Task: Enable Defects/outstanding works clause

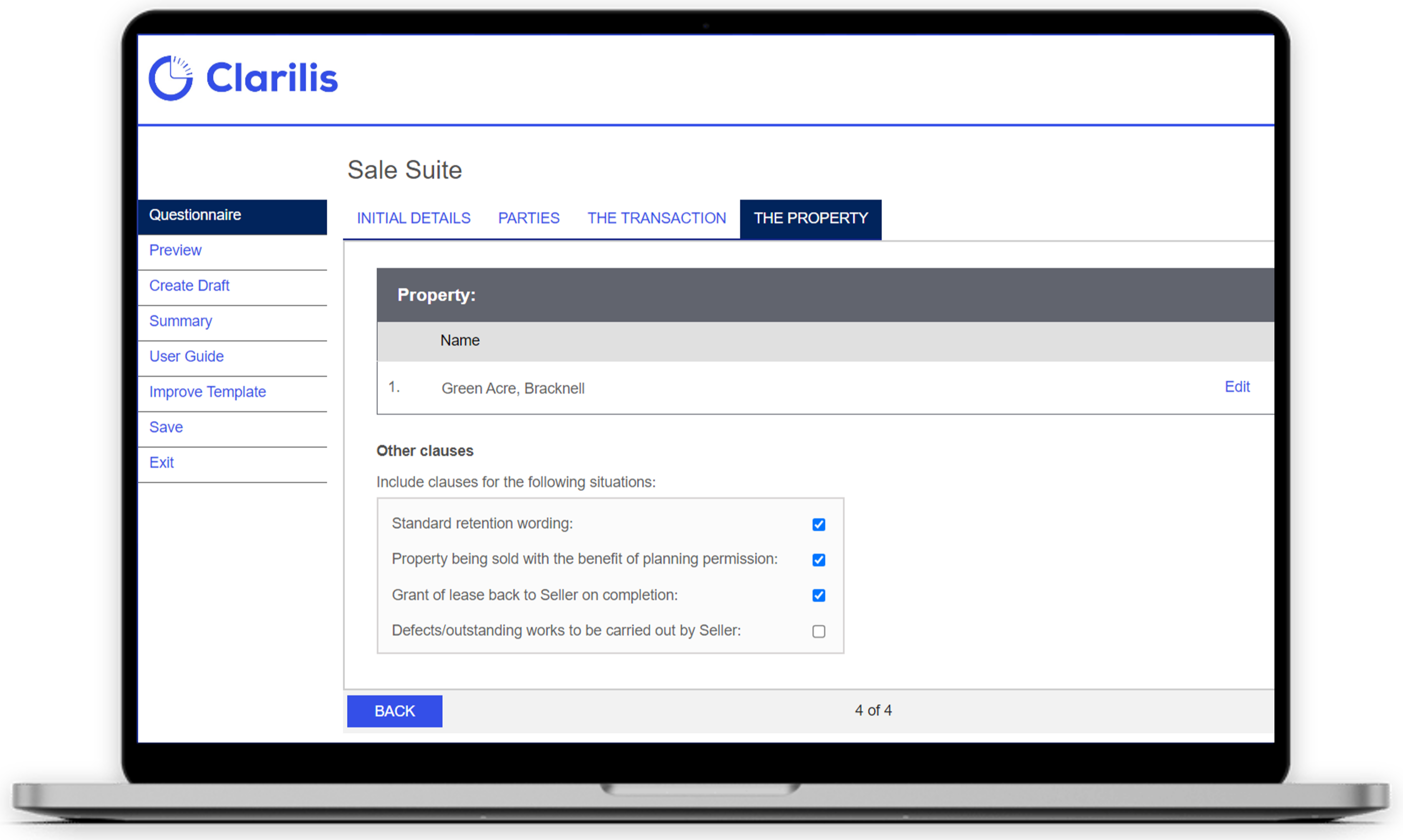Action: tap(818, 631)
